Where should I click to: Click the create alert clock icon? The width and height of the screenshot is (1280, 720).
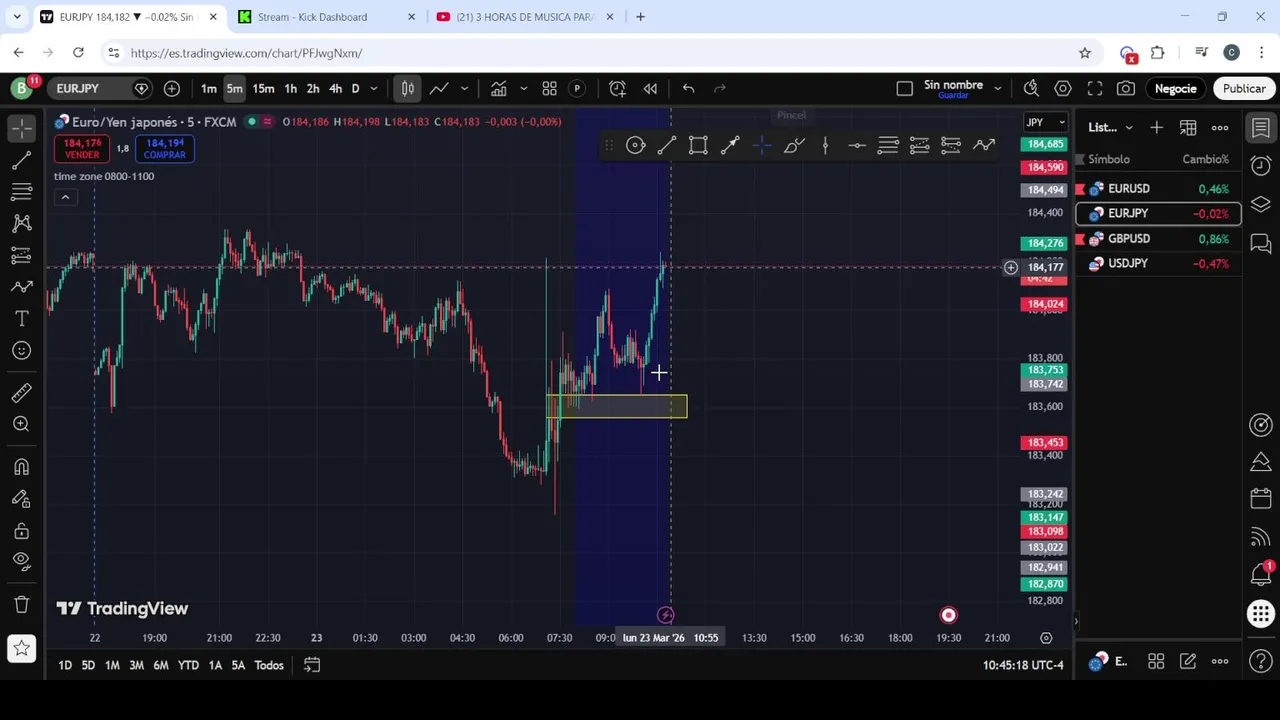(x=618, y=88)
